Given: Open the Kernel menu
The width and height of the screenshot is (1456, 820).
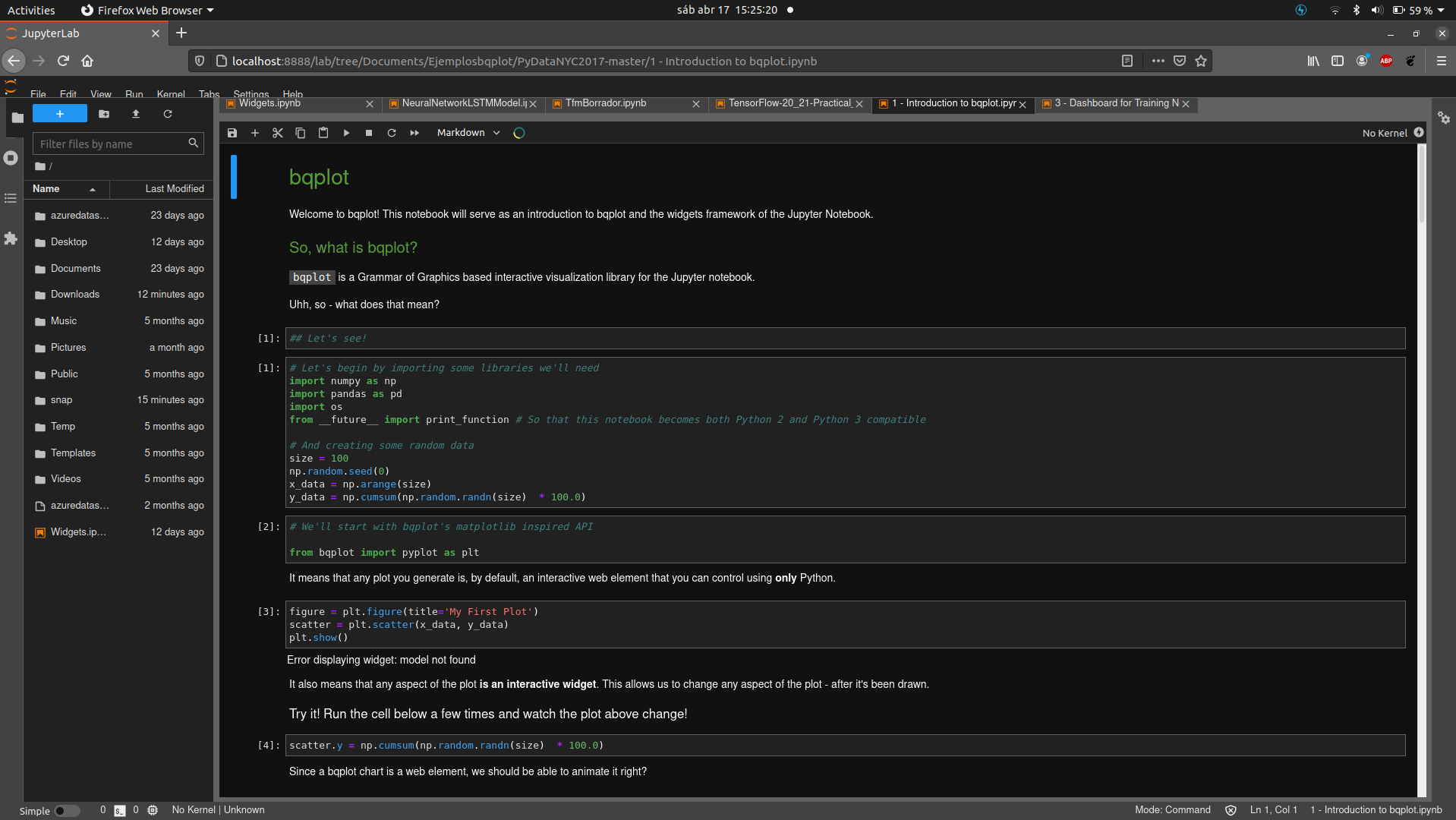Looking at the screenshot, I should (170, 94).
